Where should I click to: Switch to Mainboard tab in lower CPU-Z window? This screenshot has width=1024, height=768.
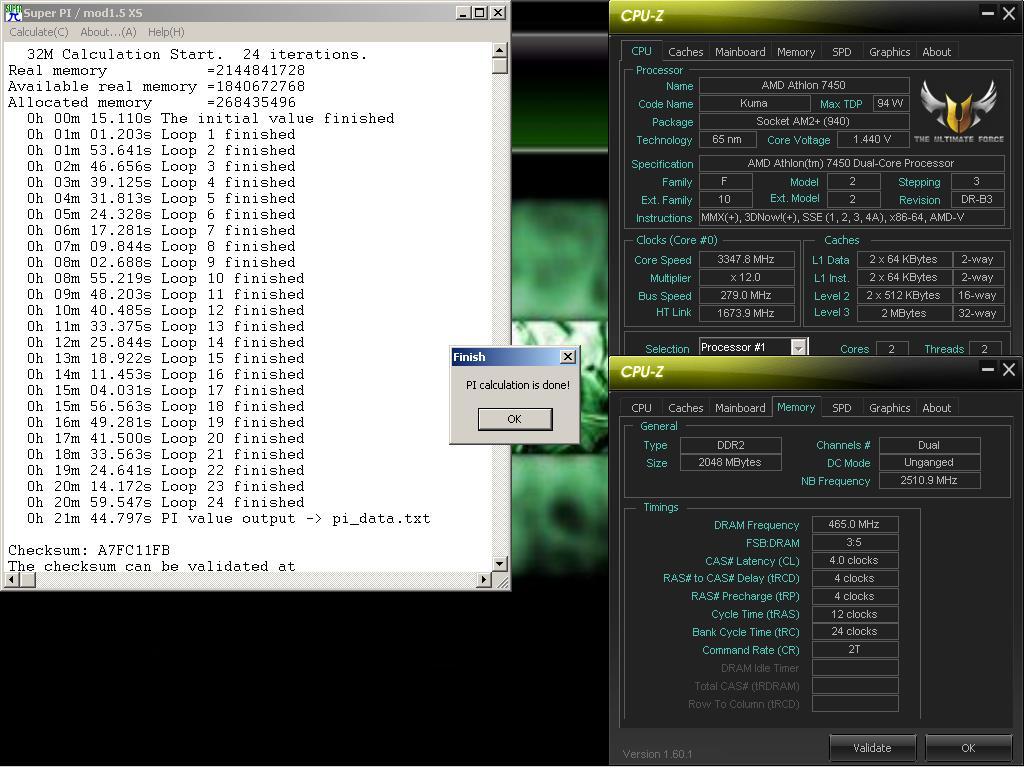[740, 408]
